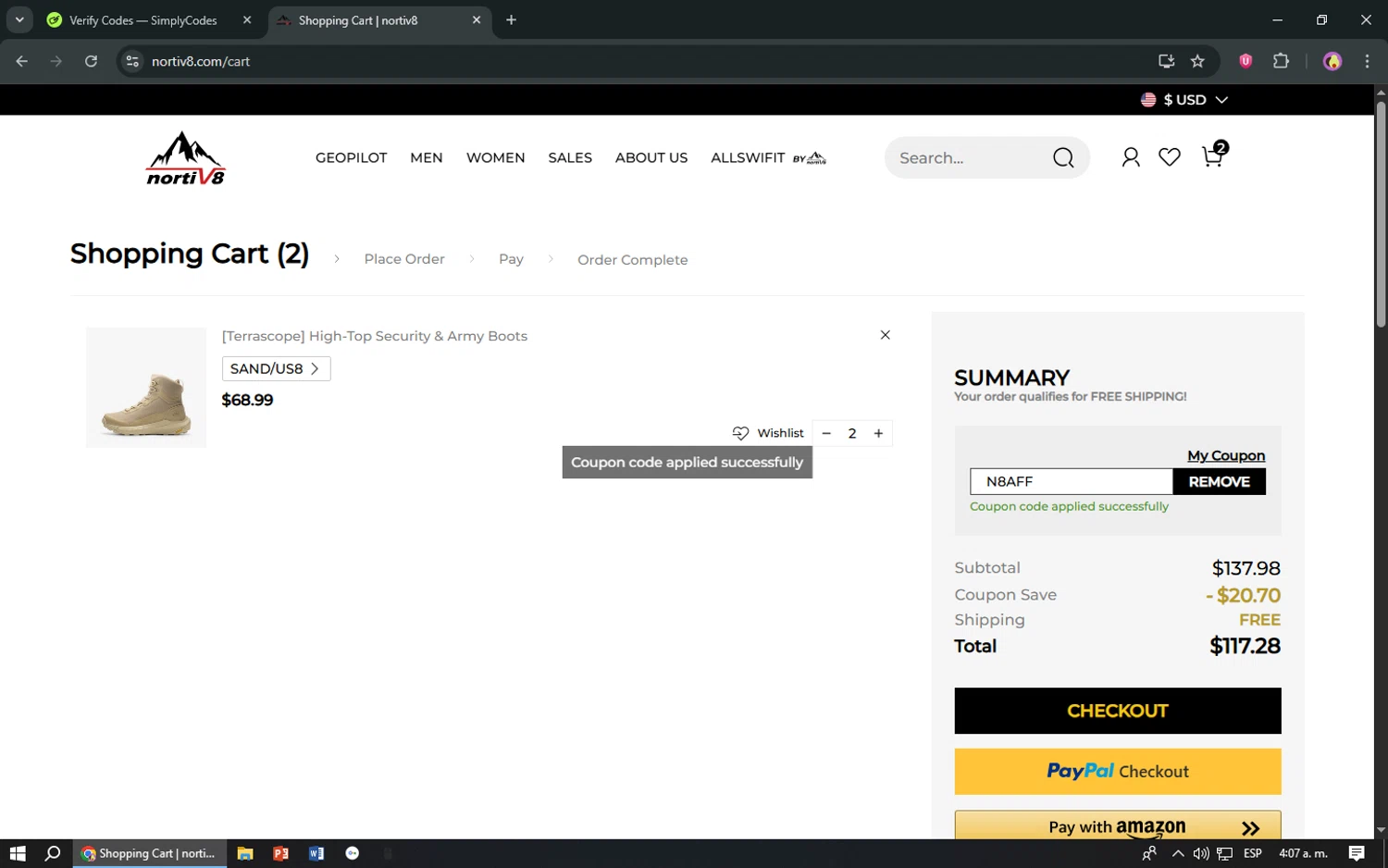Decrease boots quantity with minus button
Viewport: 1388px width, 868px height.
click(x=826, y=433)
